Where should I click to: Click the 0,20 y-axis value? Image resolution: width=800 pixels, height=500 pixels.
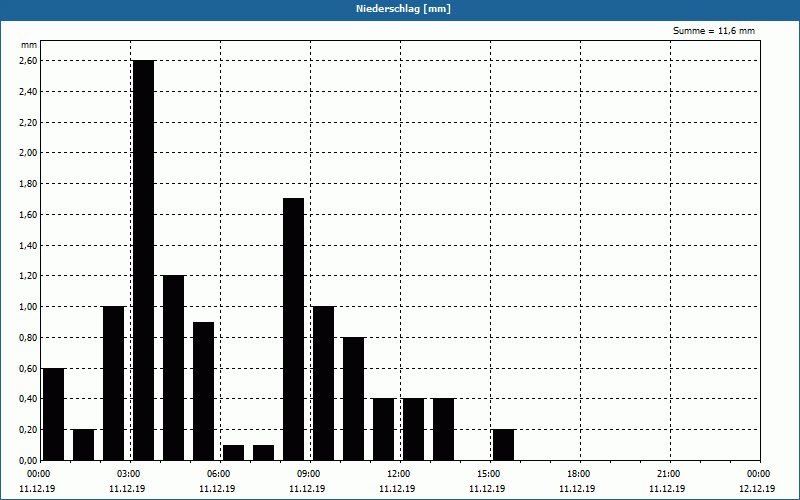[28, 430]
